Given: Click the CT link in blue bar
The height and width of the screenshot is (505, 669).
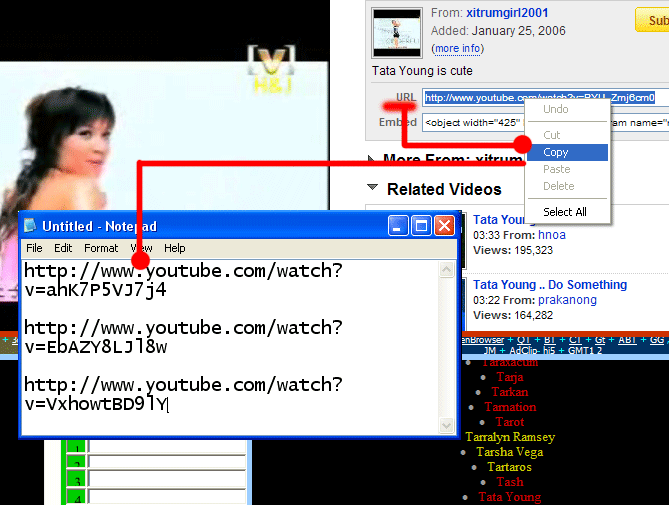Looking at the screenshot, I should pyautogui.click(x=575, y=340).
